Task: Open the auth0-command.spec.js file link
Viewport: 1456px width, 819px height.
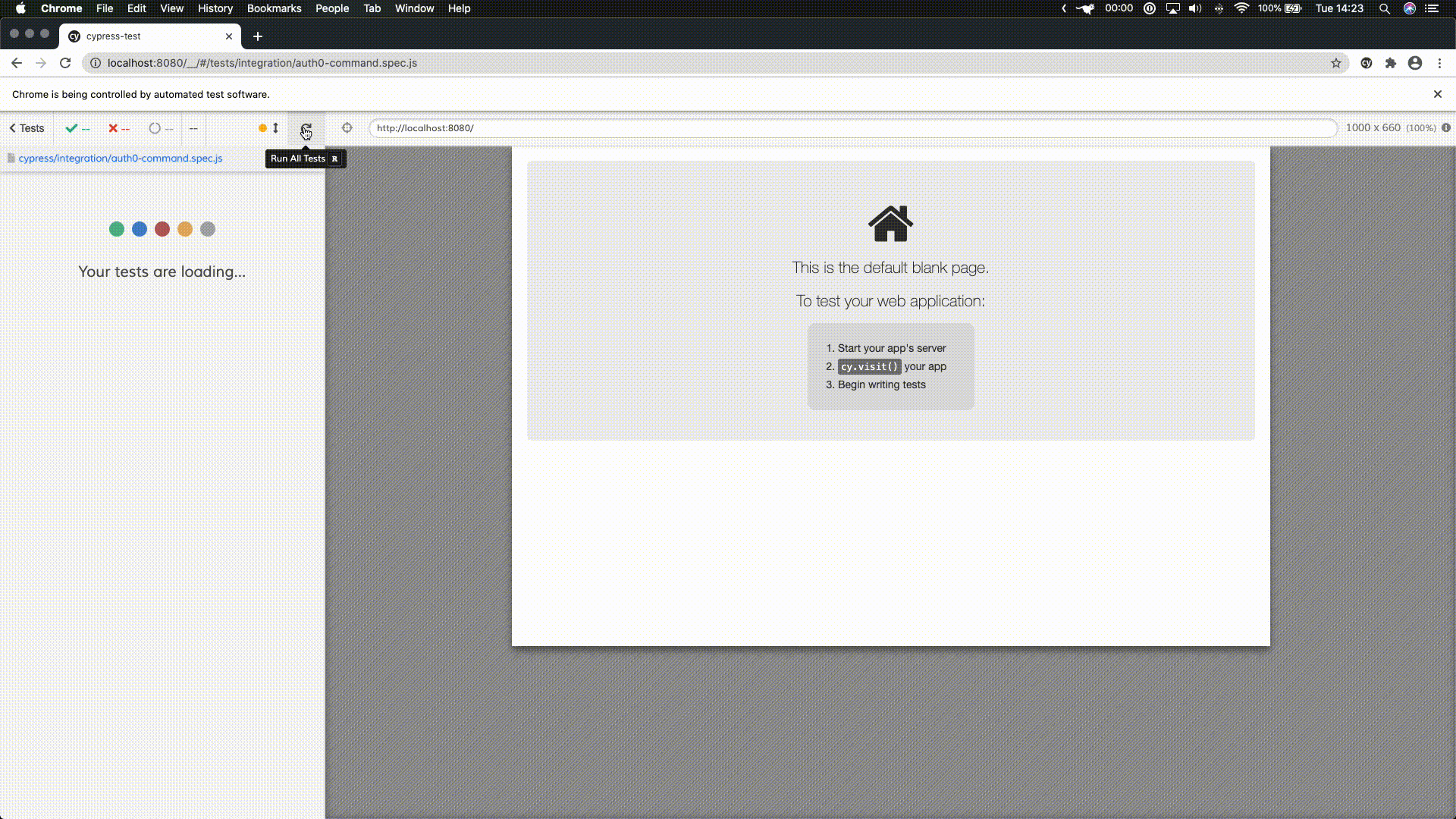Action: [x=120, y=158]
